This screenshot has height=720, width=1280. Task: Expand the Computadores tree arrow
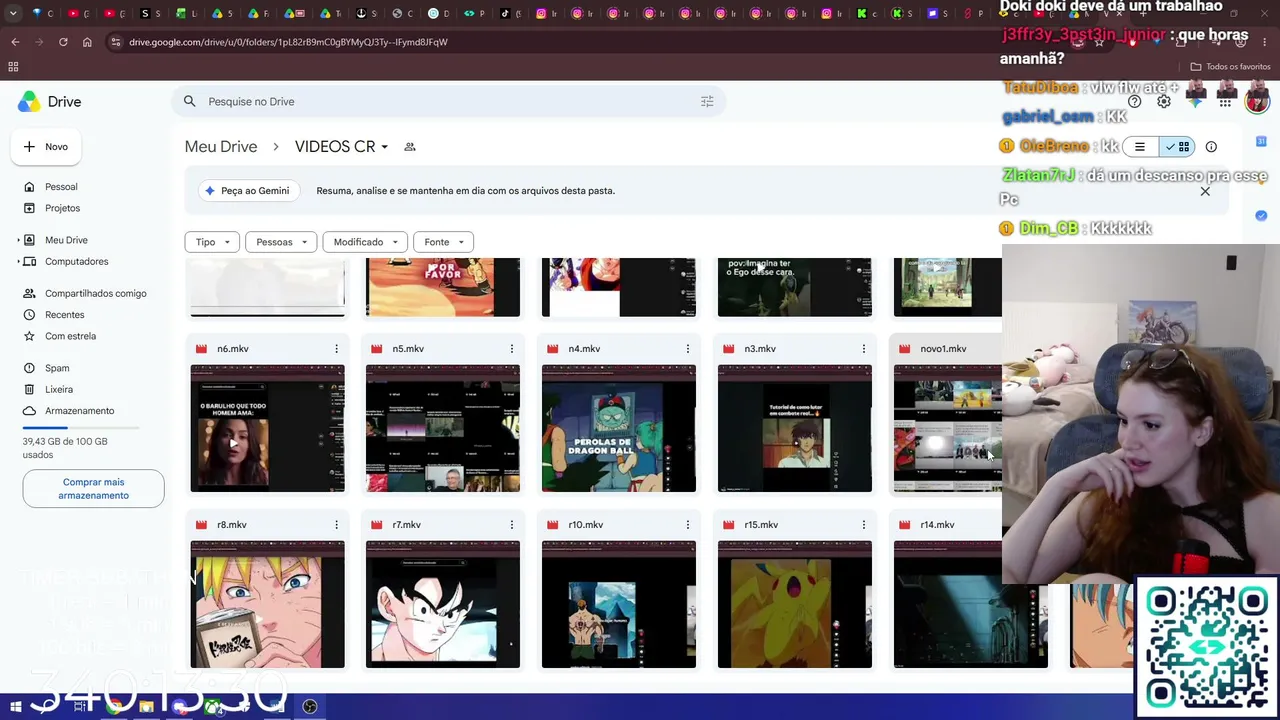point(18,262)
